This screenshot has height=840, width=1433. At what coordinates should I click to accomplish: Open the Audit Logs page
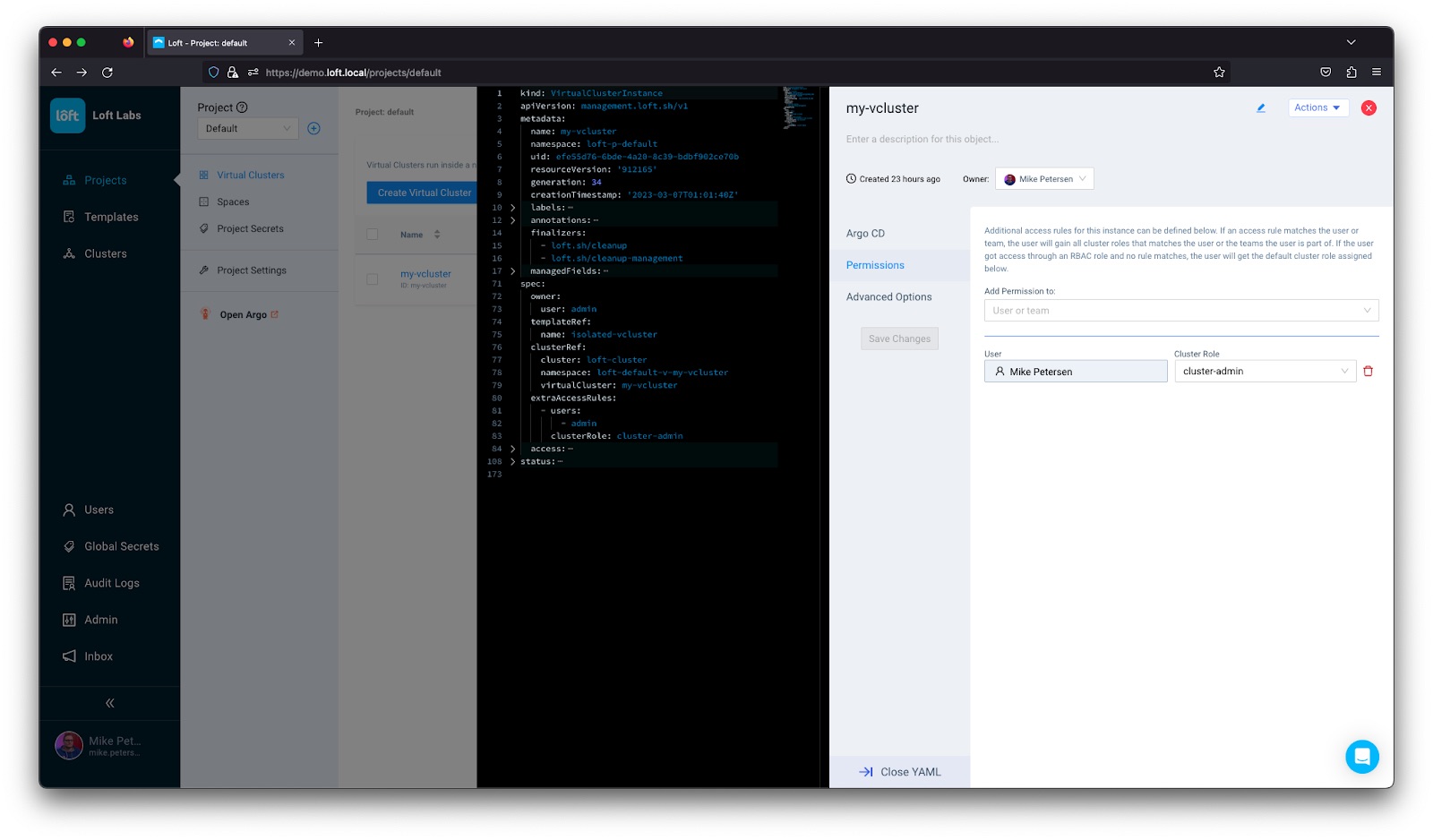coord(111,582)
